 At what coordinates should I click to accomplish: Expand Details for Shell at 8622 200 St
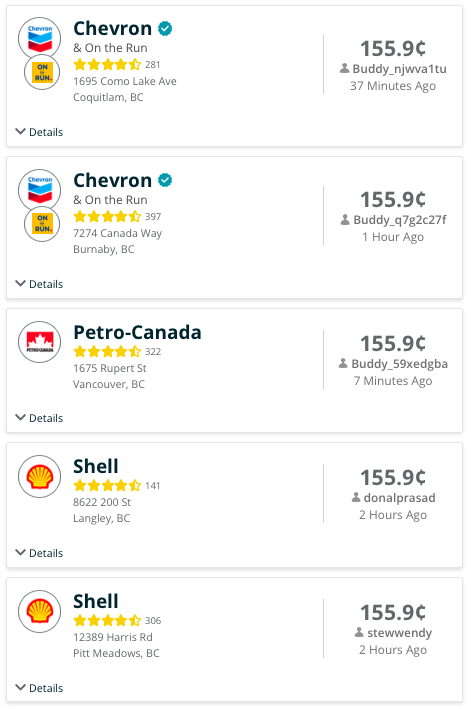coord(39,553)
